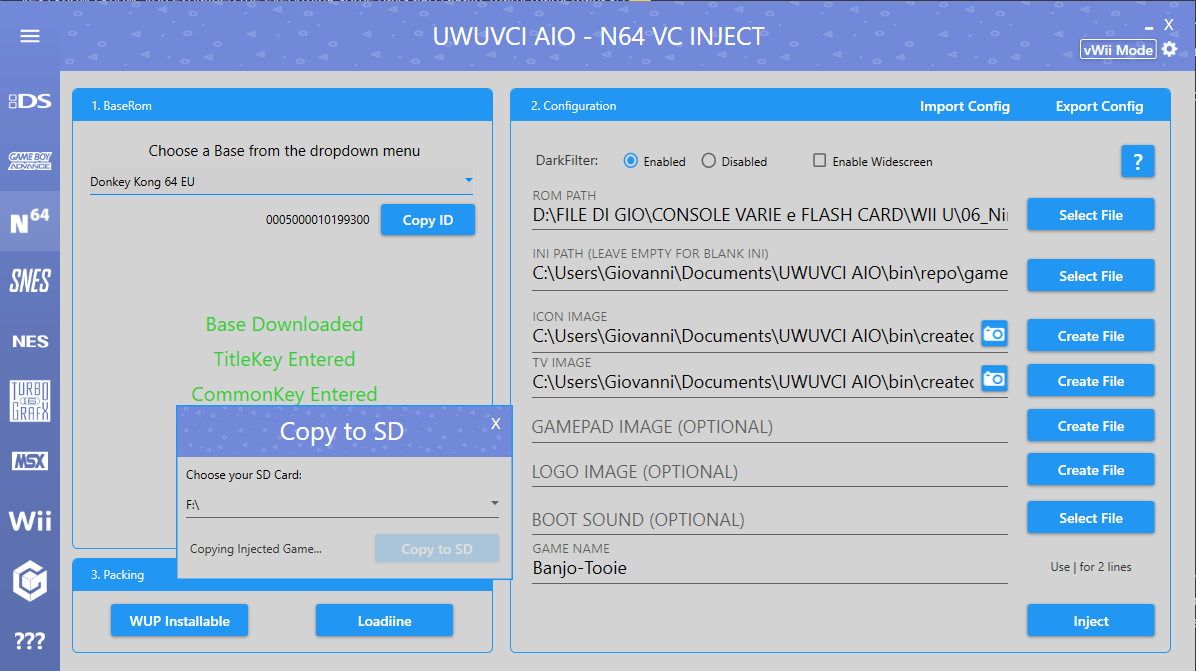
Task: Switch to the DS console injector
Action: tap(30, 101)
